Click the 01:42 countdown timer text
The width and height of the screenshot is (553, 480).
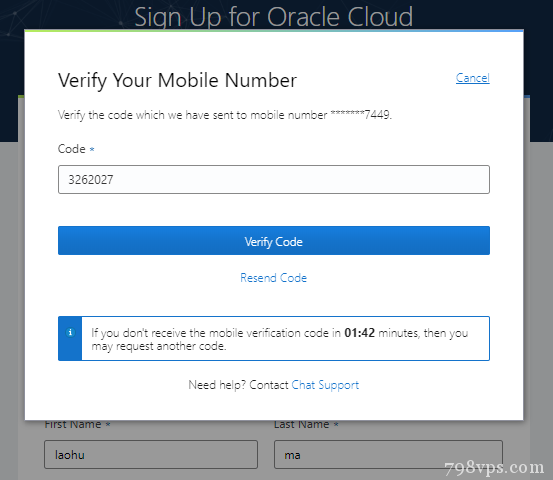359,333
